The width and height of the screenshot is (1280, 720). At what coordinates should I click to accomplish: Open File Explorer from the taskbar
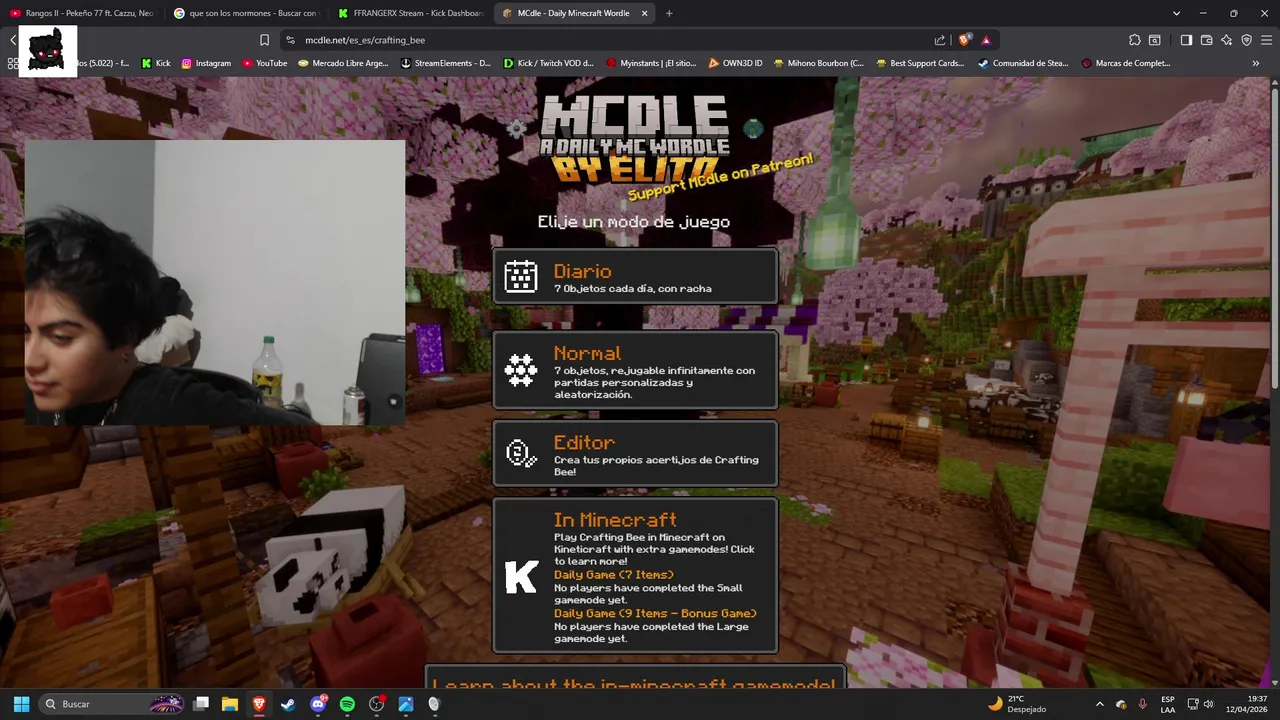[229, 704]
